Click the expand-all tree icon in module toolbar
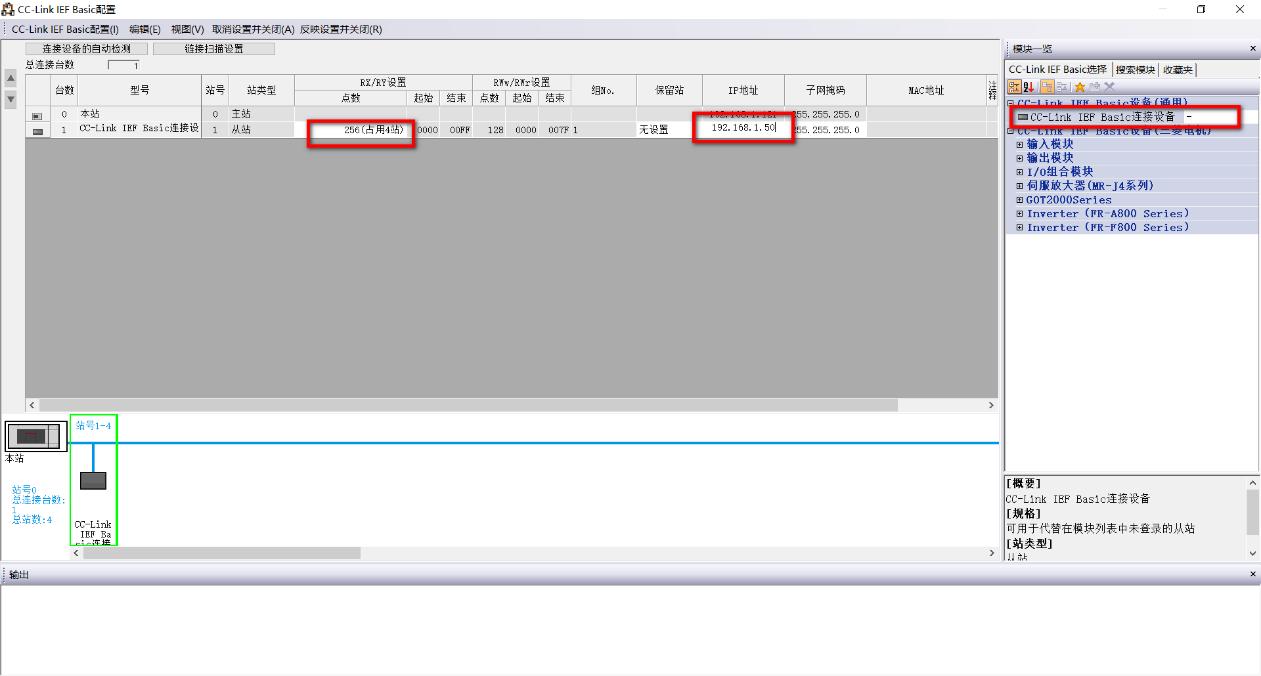1261x676 pixels. point(1045,87)
